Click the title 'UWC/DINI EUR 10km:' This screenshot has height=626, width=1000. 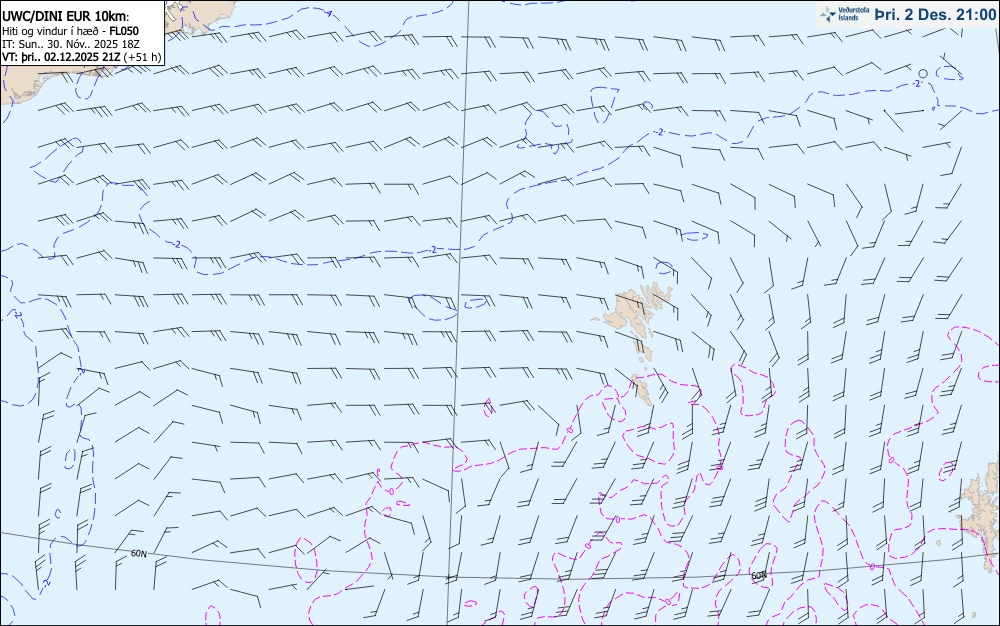pos(66,17)
